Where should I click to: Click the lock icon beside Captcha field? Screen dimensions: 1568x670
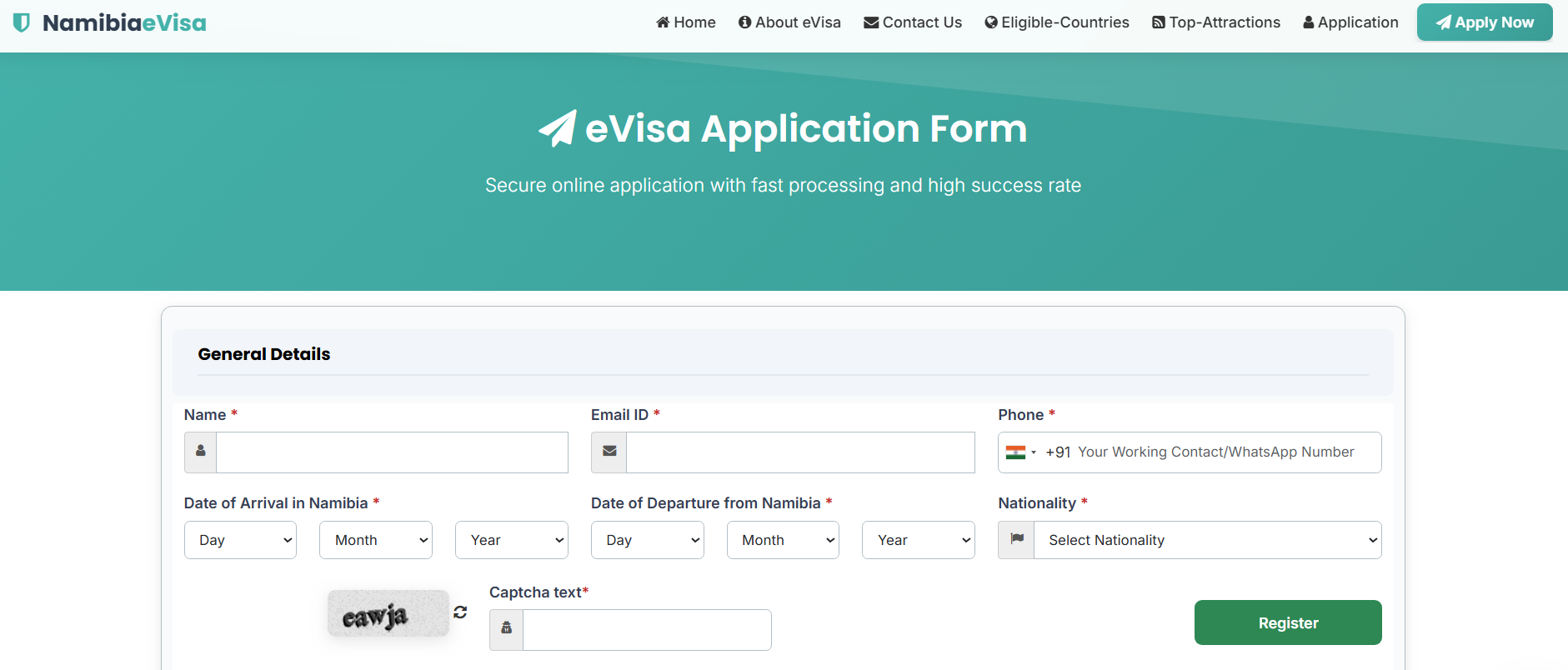click(x=507, y=629)
